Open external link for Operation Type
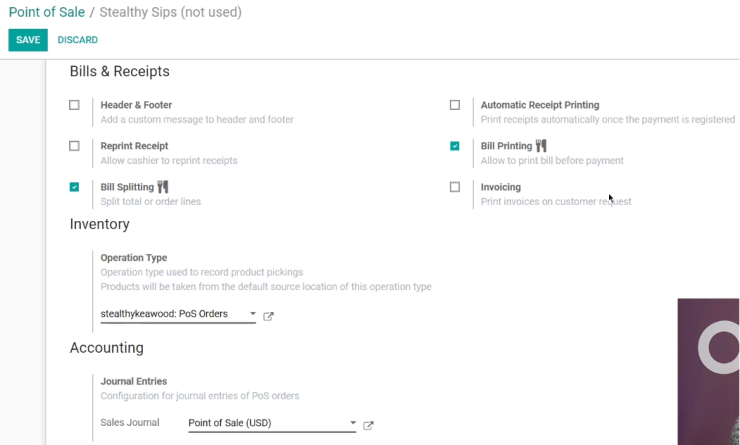 coord(268,316)
